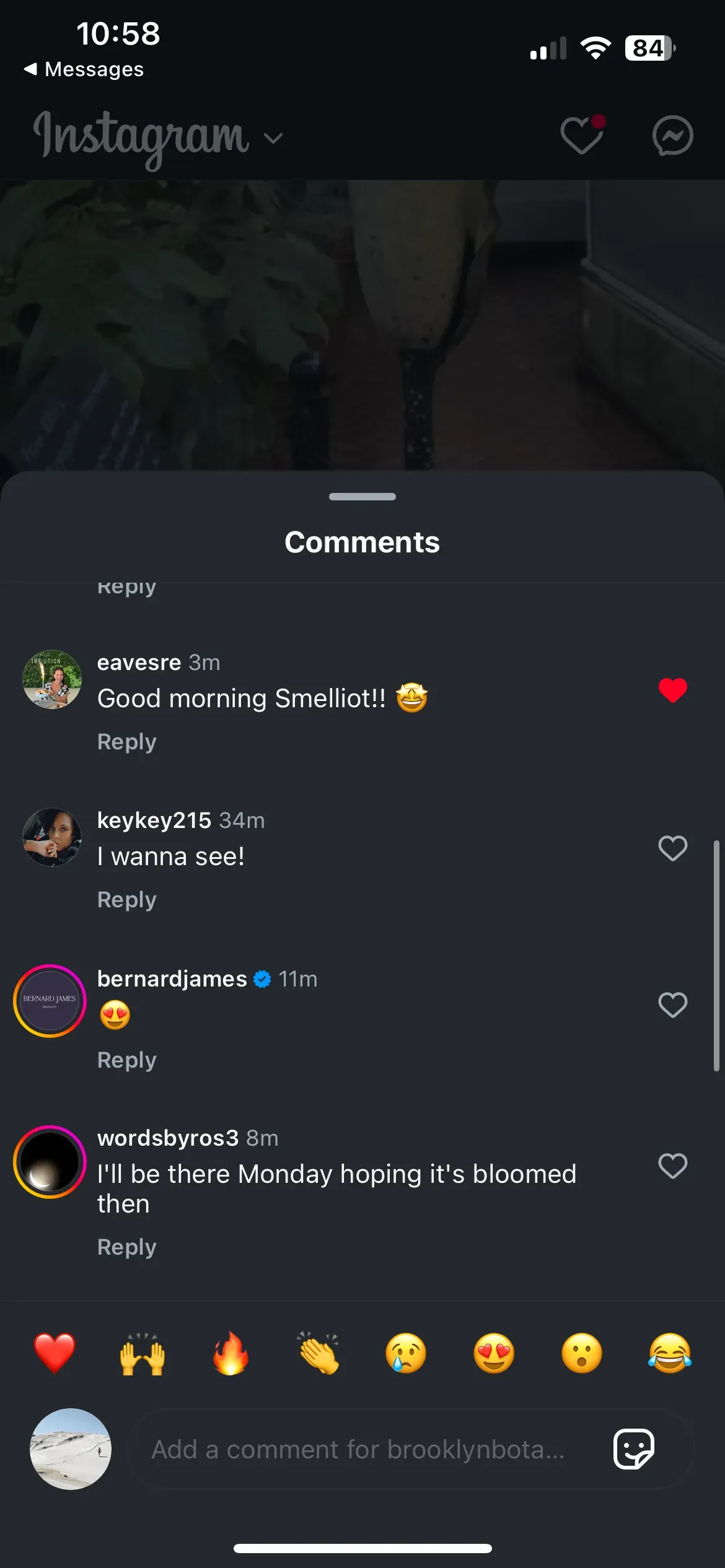Reply to eavesre's comment
This screenshot has width=725, height=1568.
pyautogui.click(x=127, y=742)
